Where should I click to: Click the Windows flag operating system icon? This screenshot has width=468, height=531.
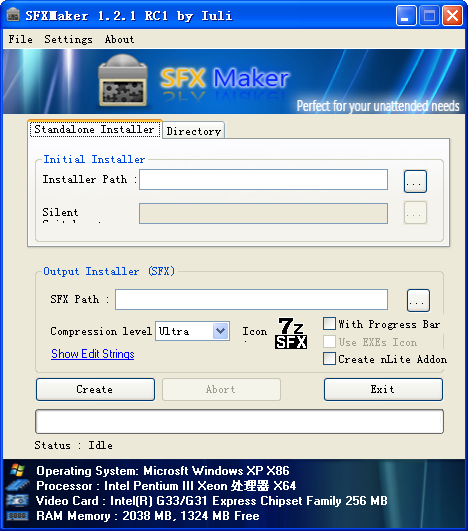click(17, 470)
